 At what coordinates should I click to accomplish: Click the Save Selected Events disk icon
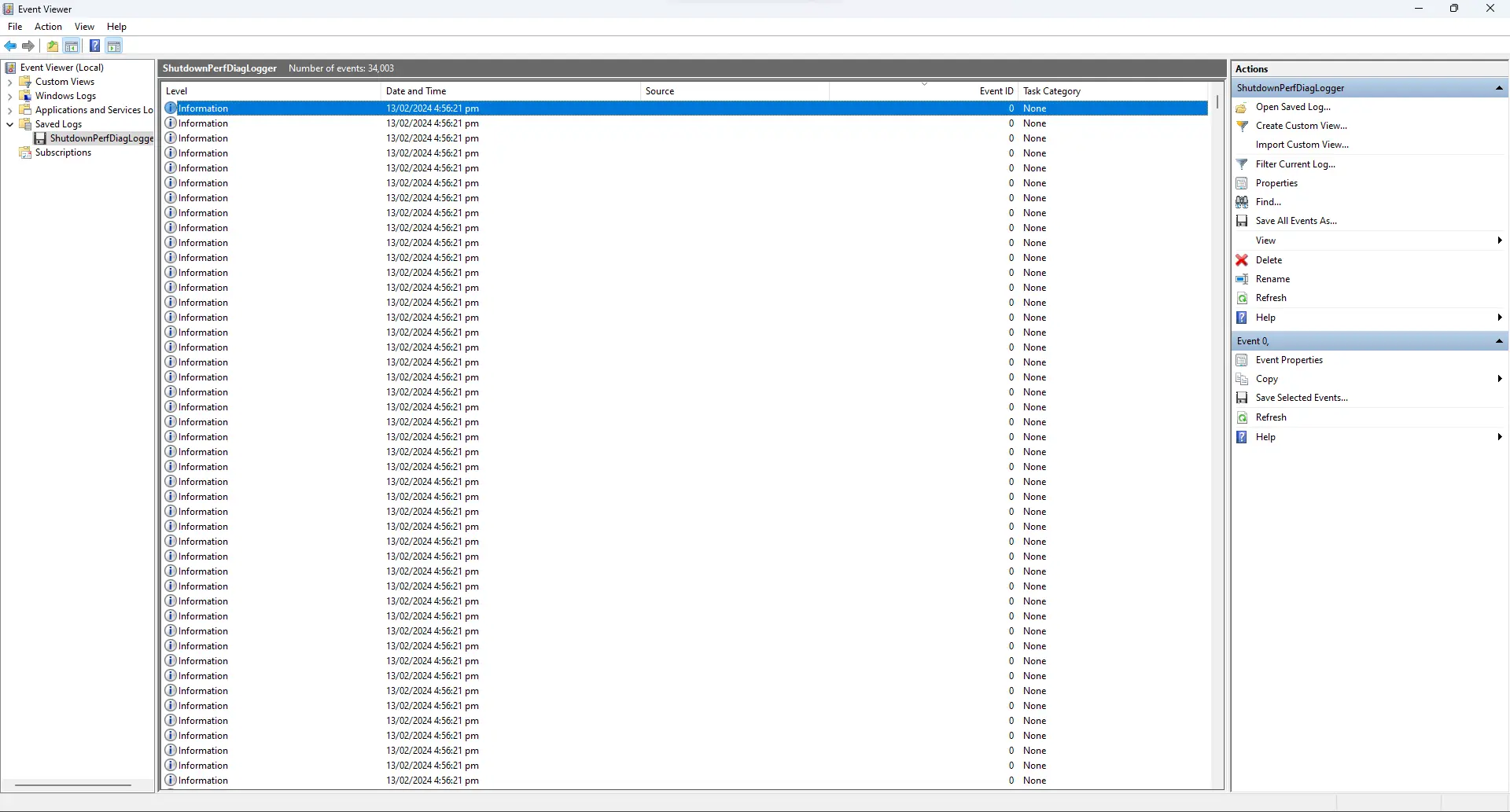[1242, 398]
